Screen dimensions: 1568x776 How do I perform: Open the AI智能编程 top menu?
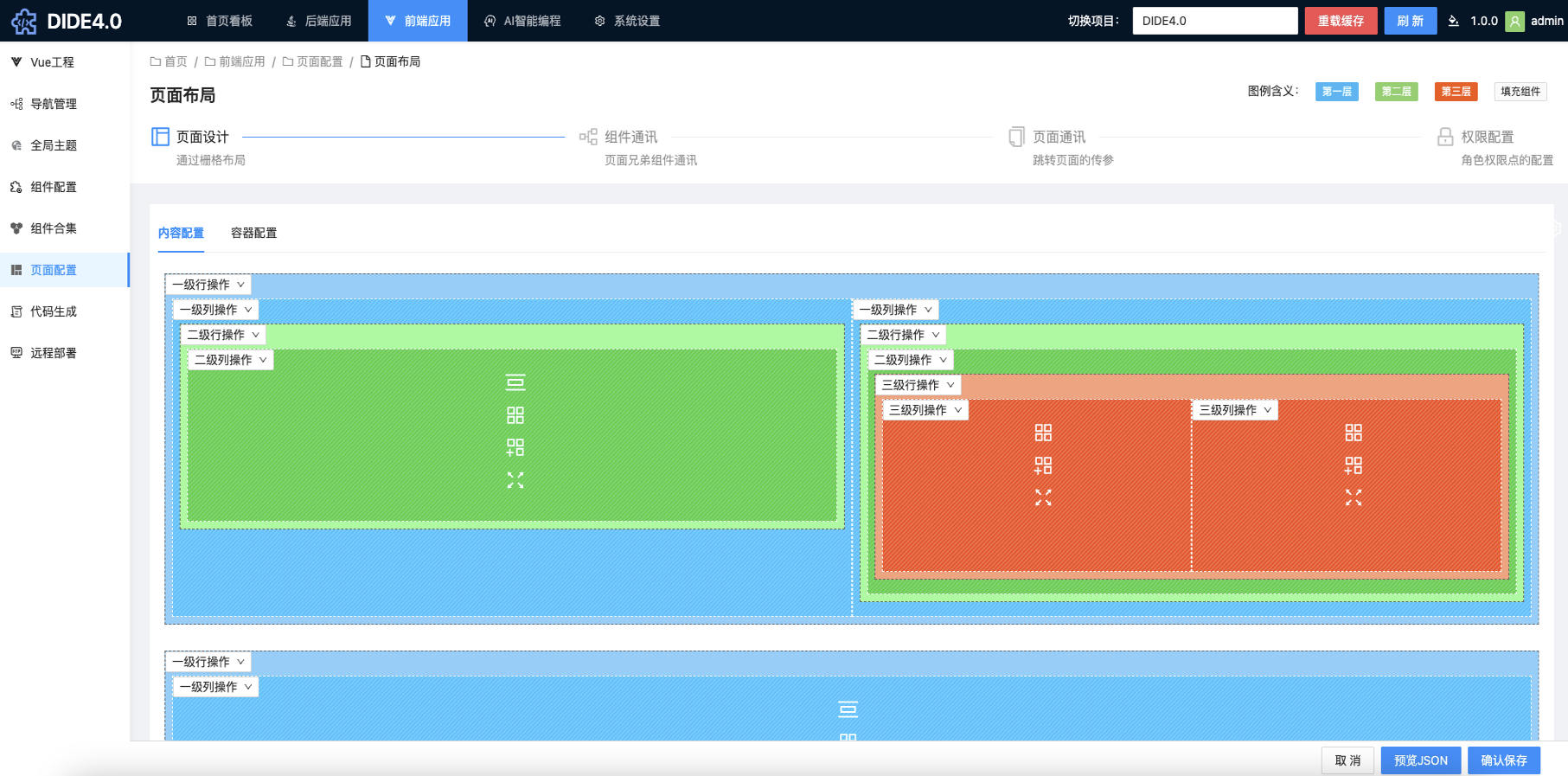(522, 21)
